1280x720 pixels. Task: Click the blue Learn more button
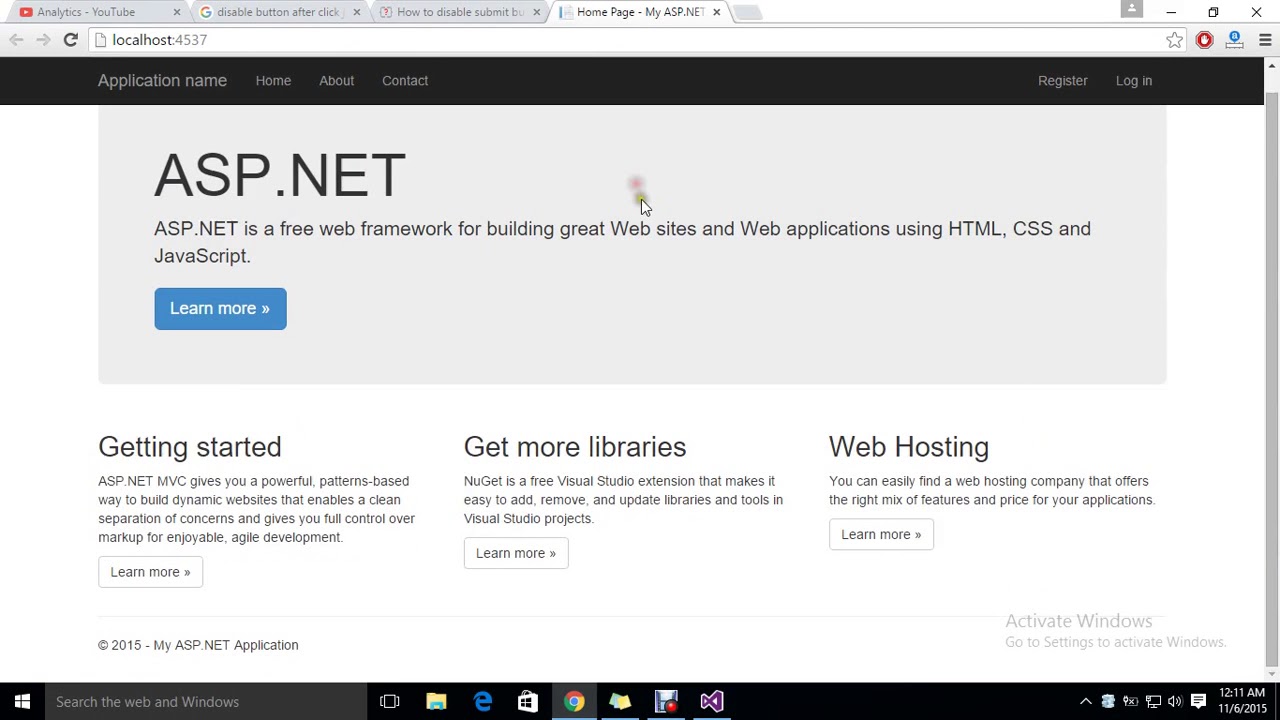220,308
